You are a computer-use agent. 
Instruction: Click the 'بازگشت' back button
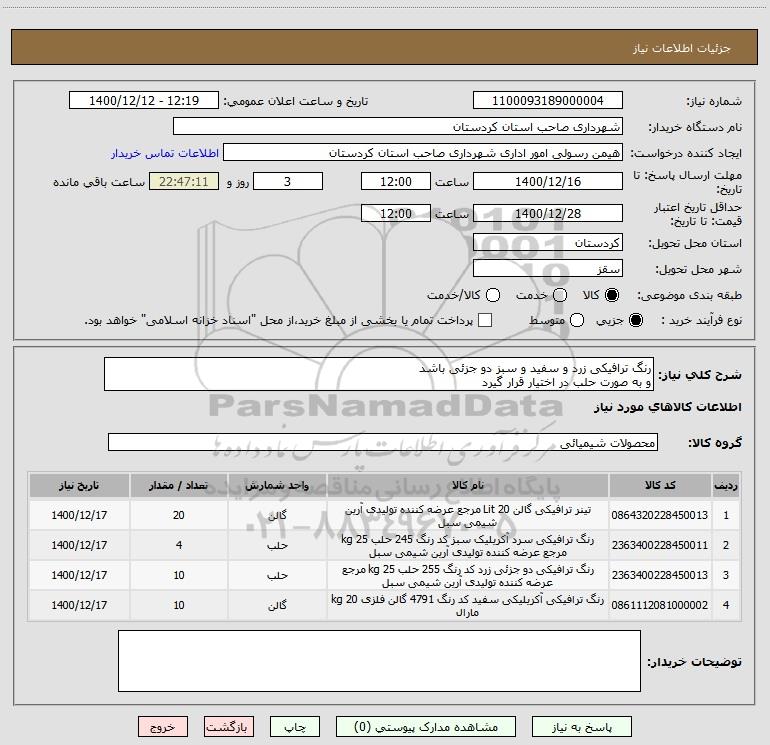(x=229, y=727)
